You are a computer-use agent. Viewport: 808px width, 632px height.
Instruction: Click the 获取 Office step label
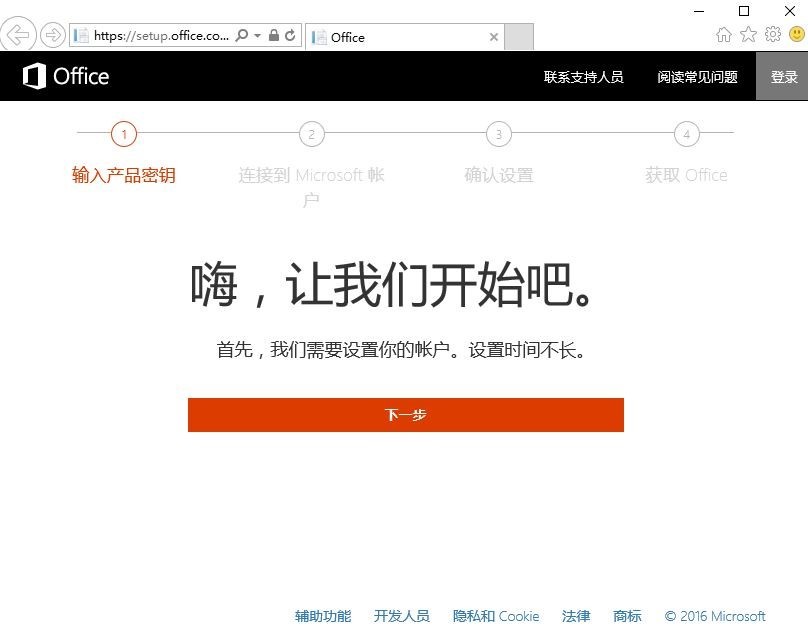(686, 175)
